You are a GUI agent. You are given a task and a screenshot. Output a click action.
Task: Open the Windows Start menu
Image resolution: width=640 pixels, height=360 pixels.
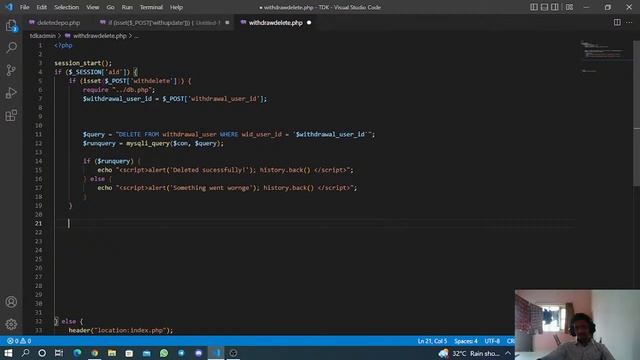coord(8,353)
